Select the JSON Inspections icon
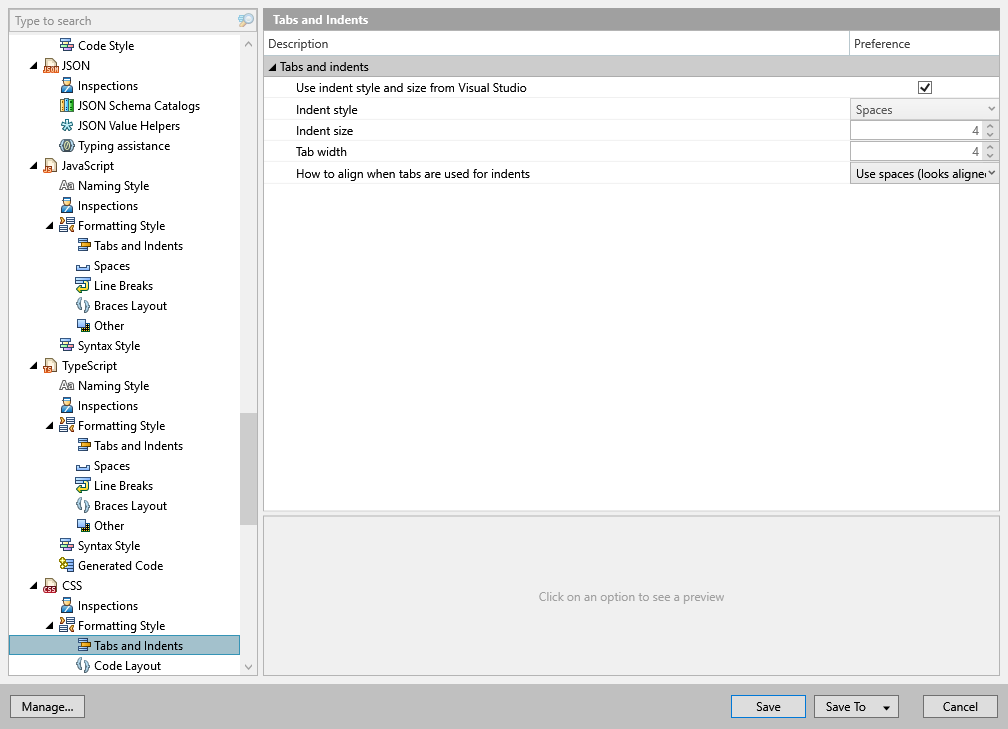The height and width of the screenshot is (729, 1008). [x=67, y=85]
